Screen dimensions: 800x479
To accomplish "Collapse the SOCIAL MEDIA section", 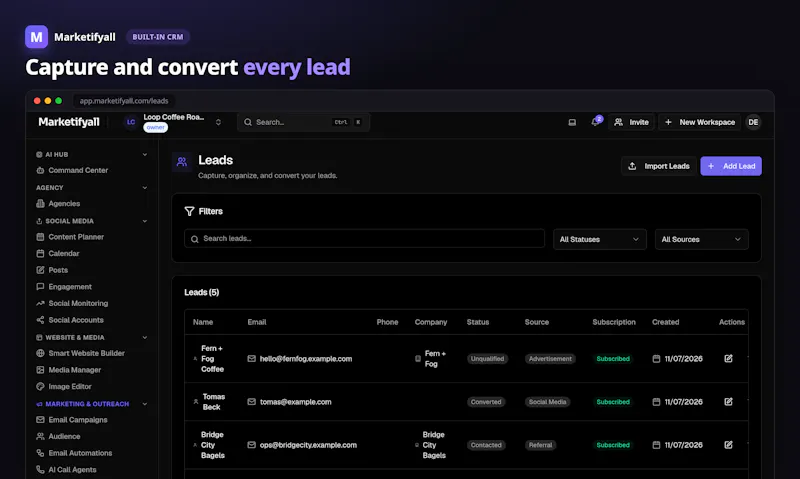I will point(145,221).
